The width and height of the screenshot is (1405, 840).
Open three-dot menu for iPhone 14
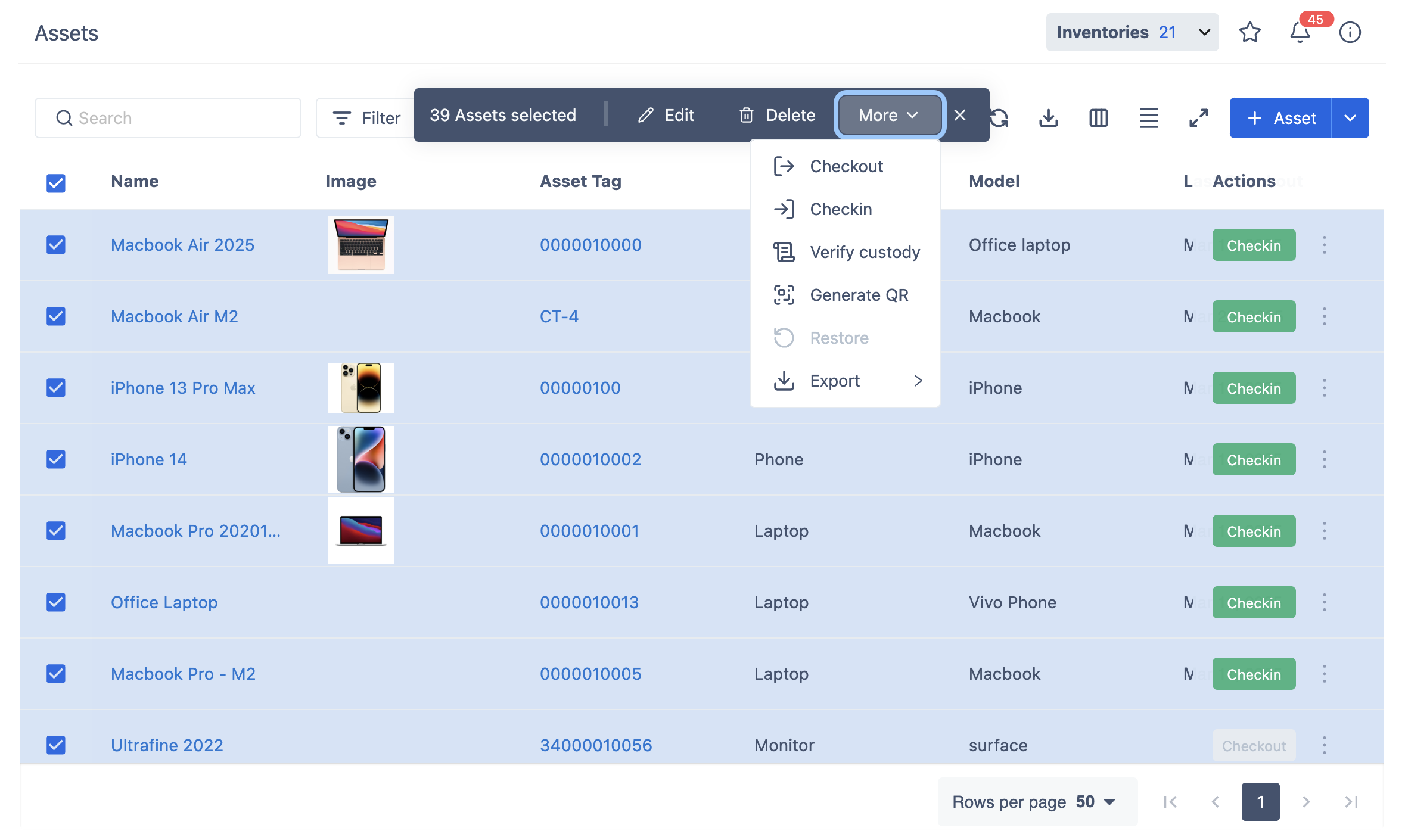coord(1324,459)
